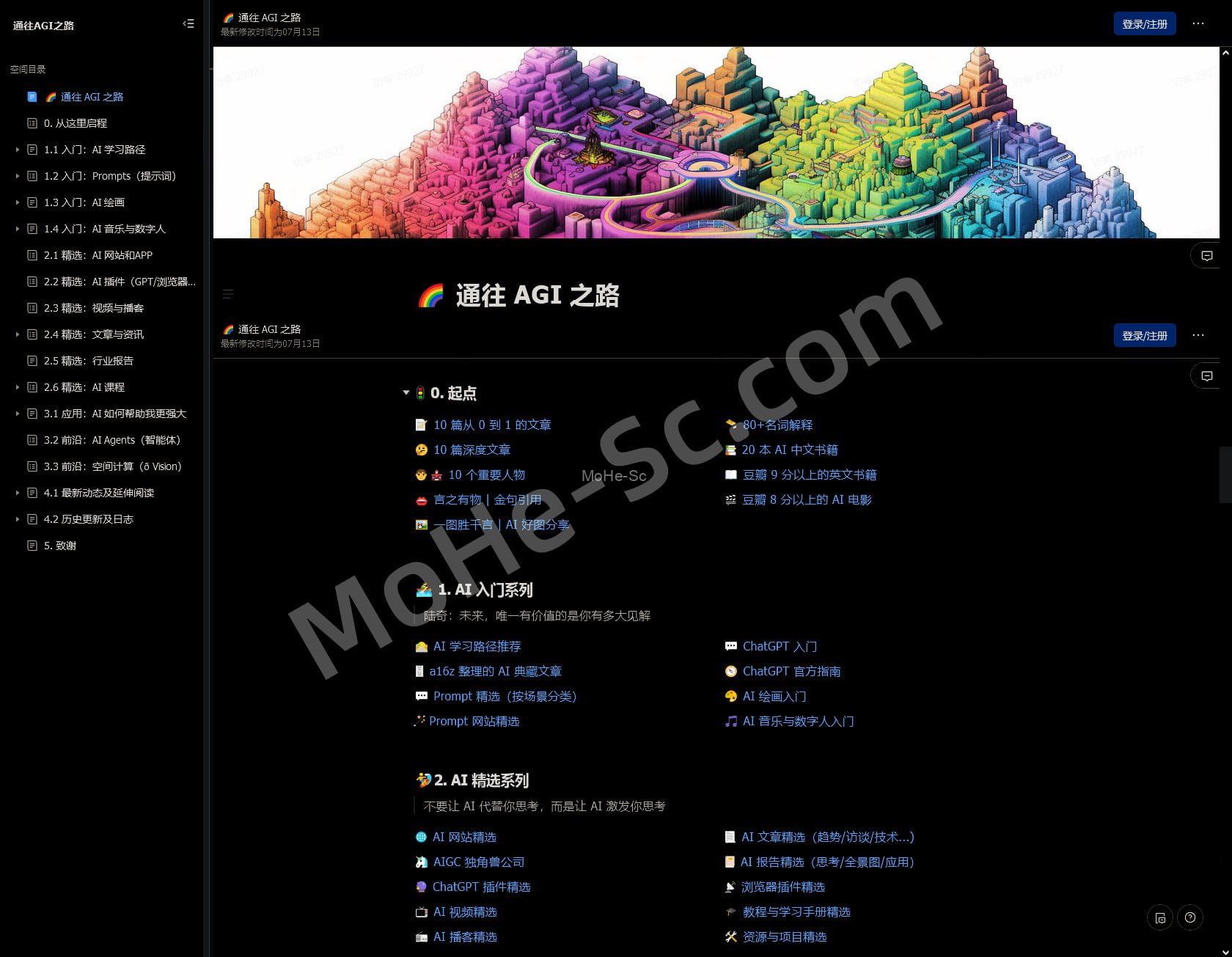The width and height of the screenshot is (1232, 957).
Task: Click the second comment icon beside section 0
Action: click(x=1206, y=376)
